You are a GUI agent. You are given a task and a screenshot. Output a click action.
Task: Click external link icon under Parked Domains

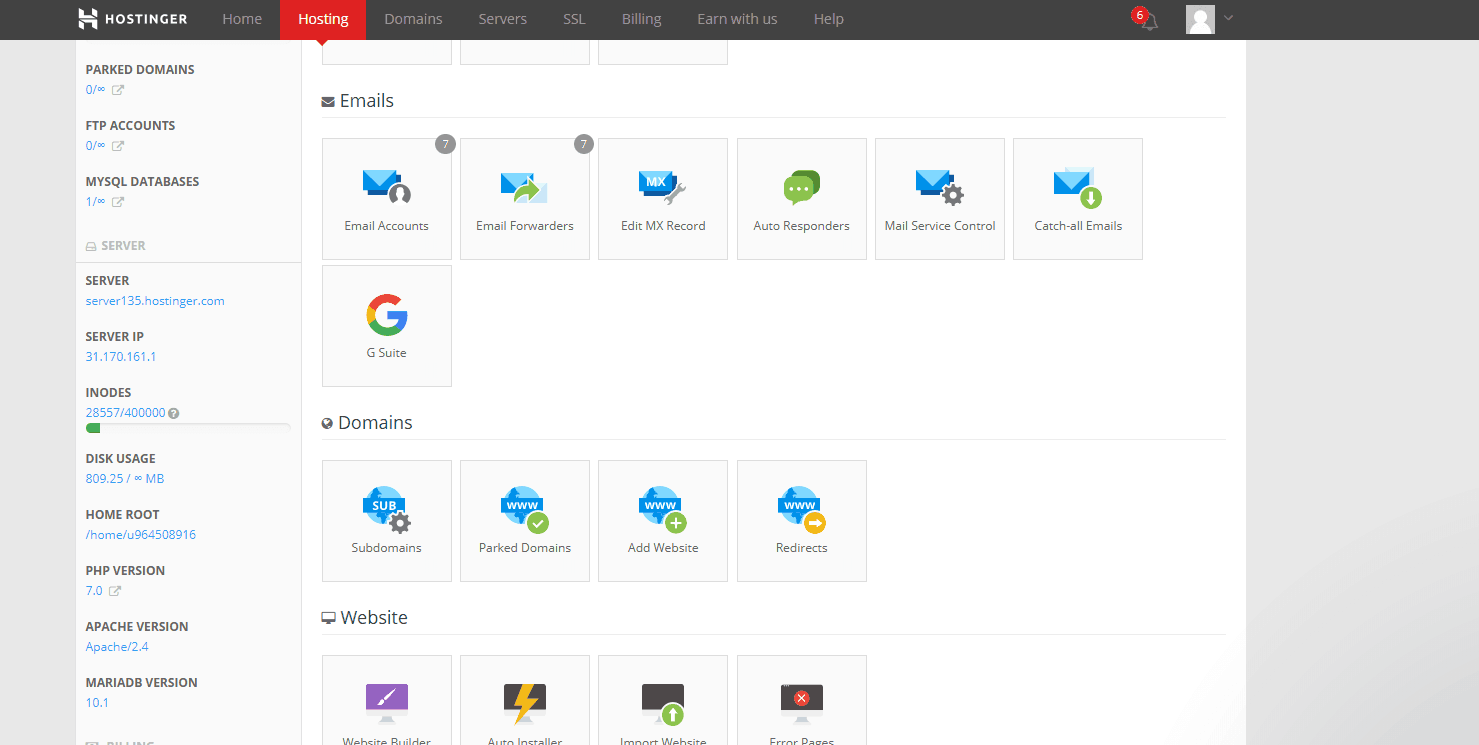117,90
